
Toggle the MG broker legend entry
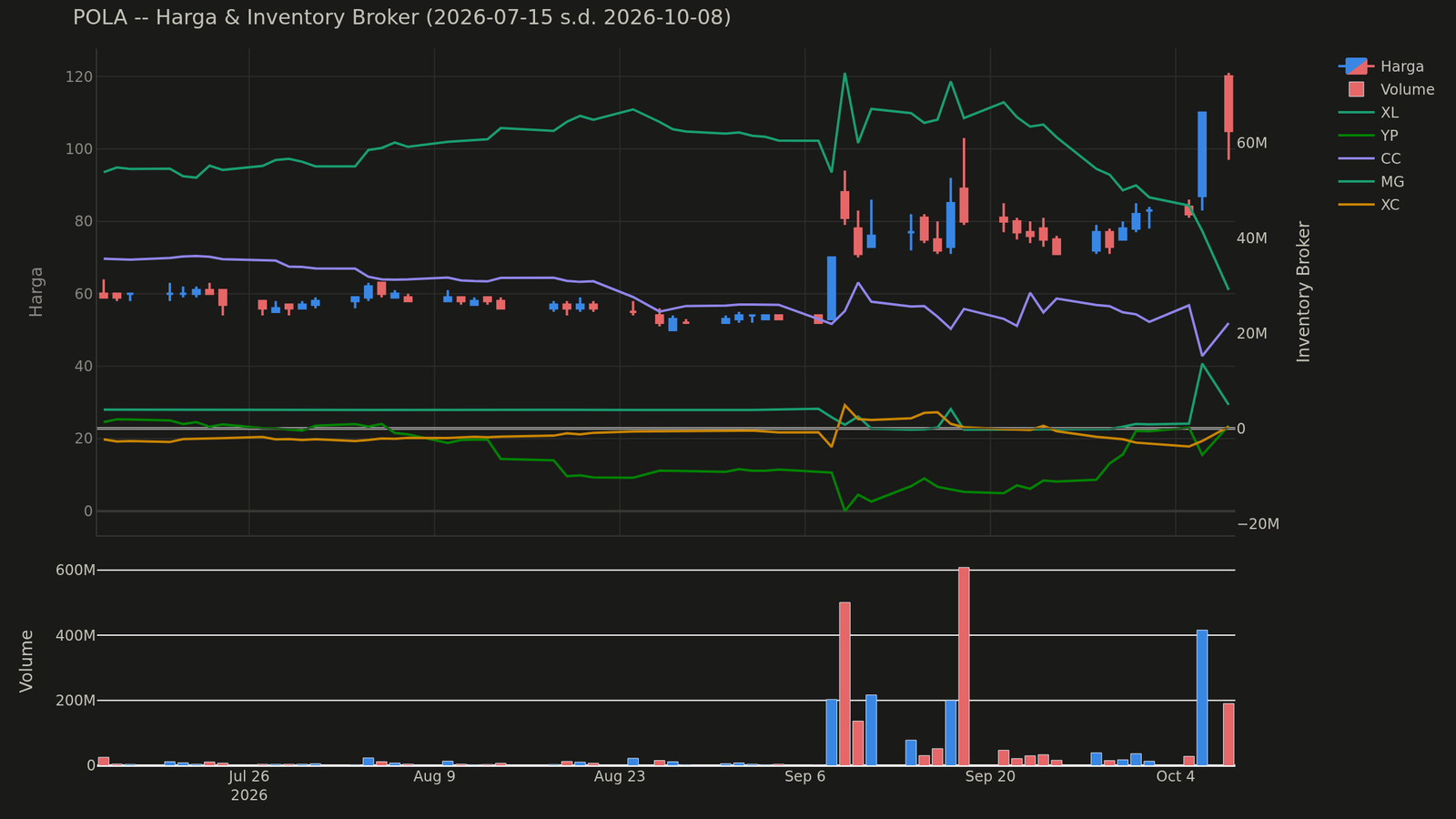(x=1370, y=182)
